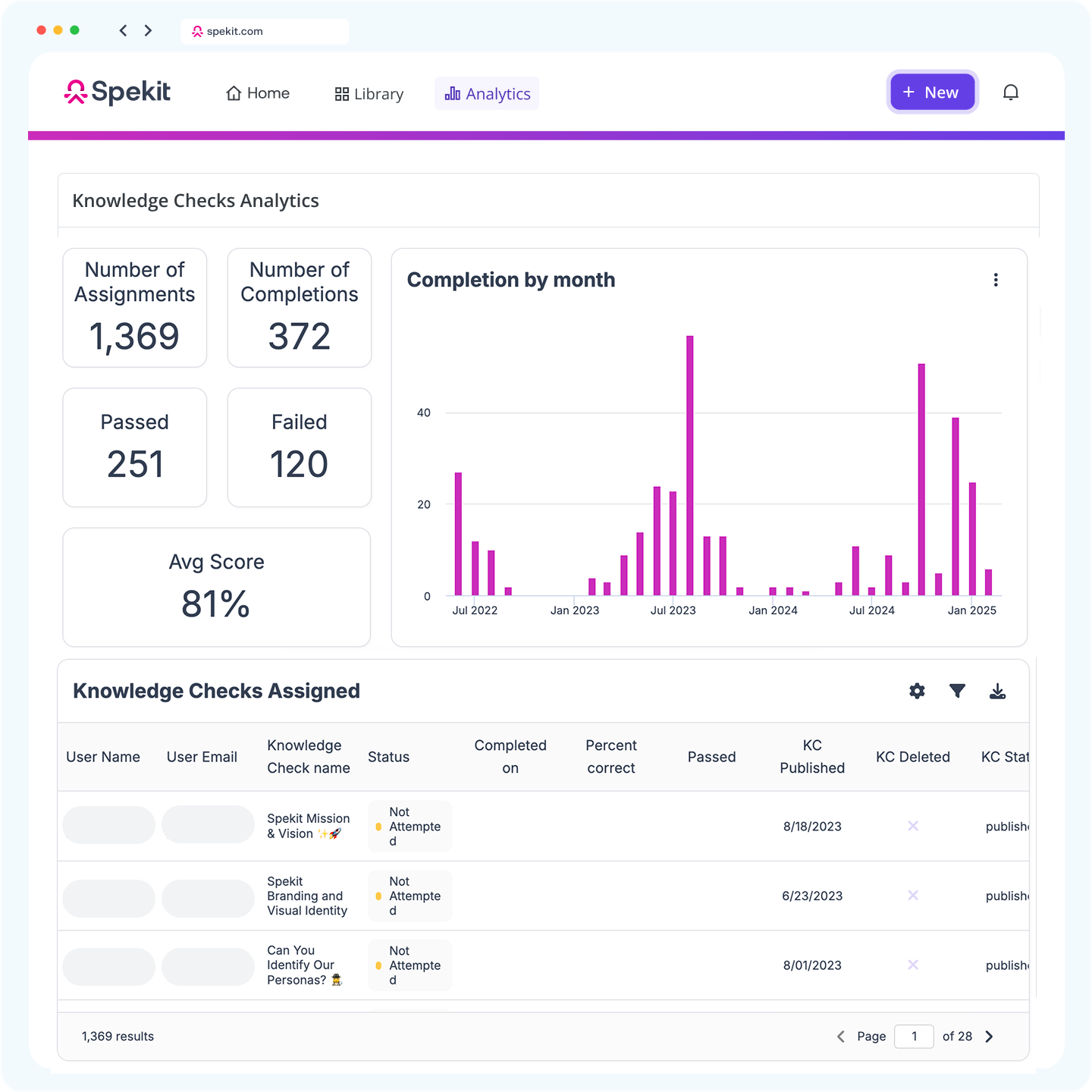Click the Passed 251 card
Screen dimensions: 1092x1092
click(x=135, y=447)
